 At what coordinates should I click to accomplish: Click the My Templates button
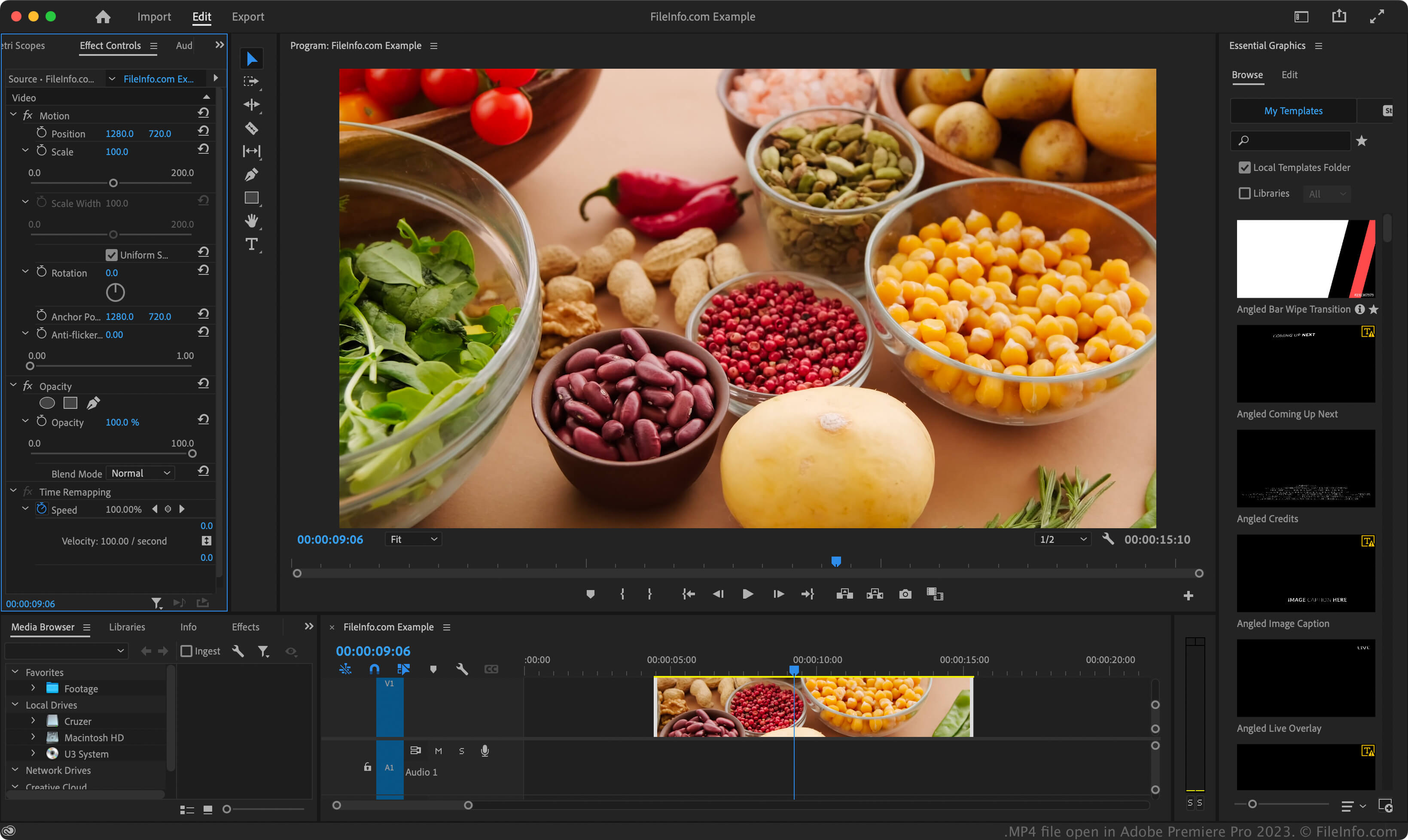click(1293, 111)
